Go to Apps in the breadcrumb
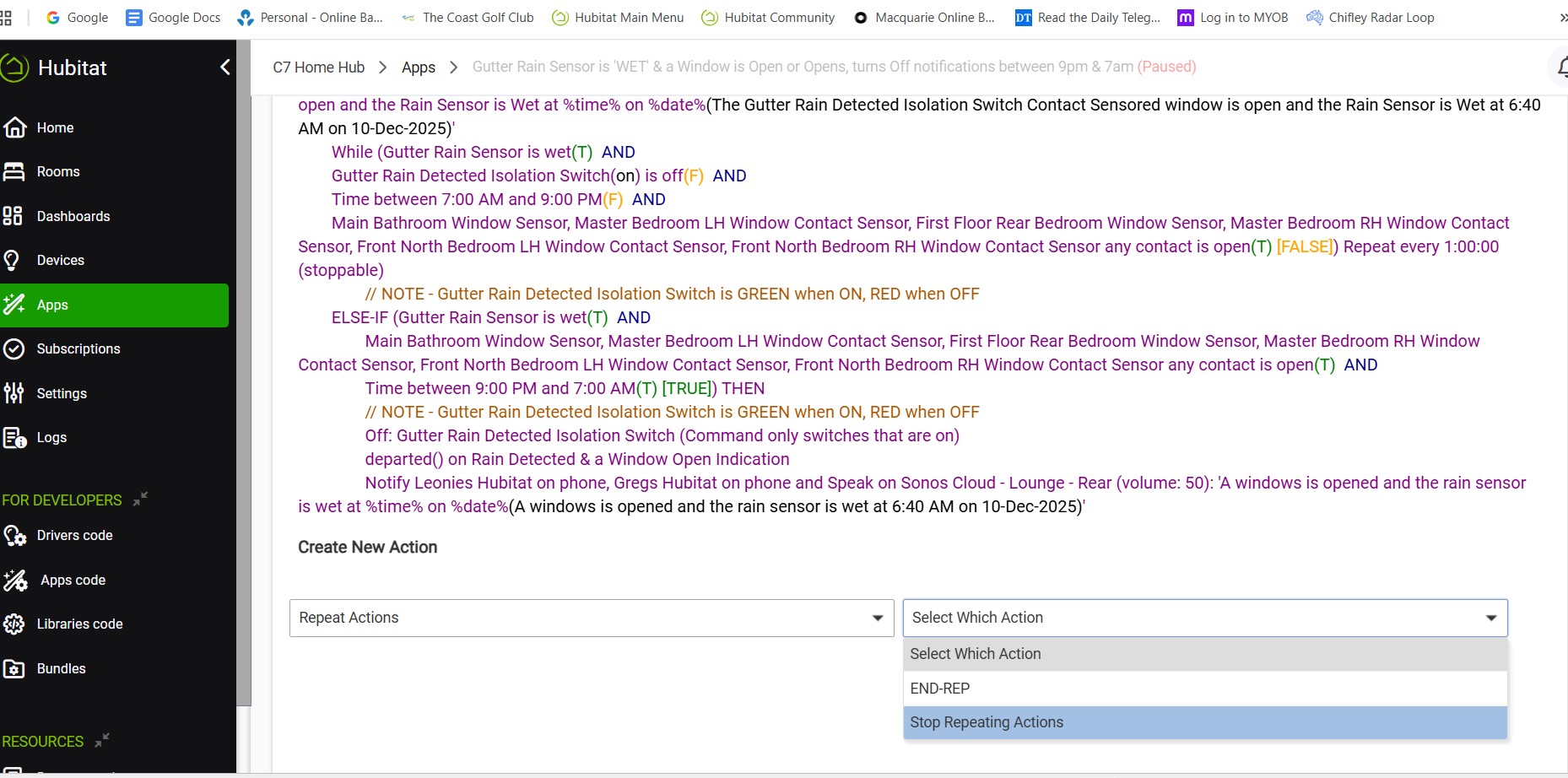The height and width of the screenshot is (778, 1568). [419, 68]
